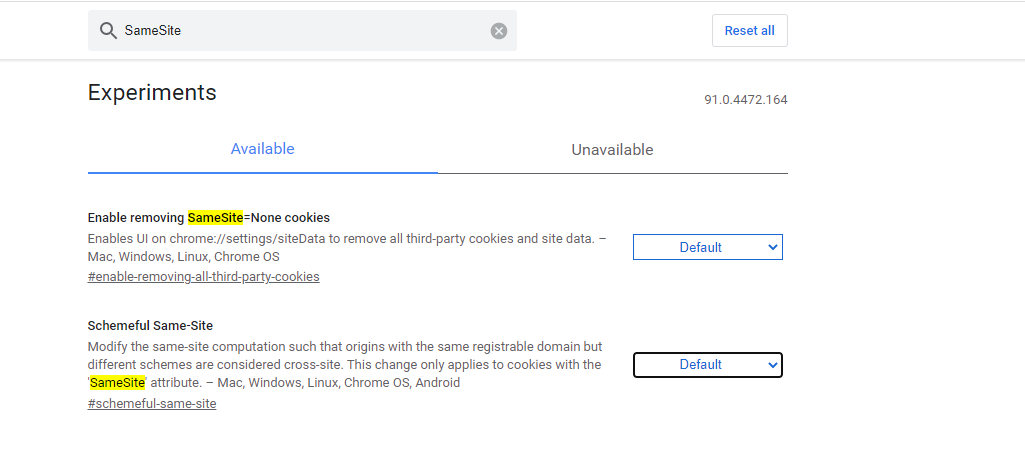Image resolution: width=1025 pixels, height=459 pixels.
Task: Focus the search flags input field
Action: pyautogui.click(x=300, y=31)
